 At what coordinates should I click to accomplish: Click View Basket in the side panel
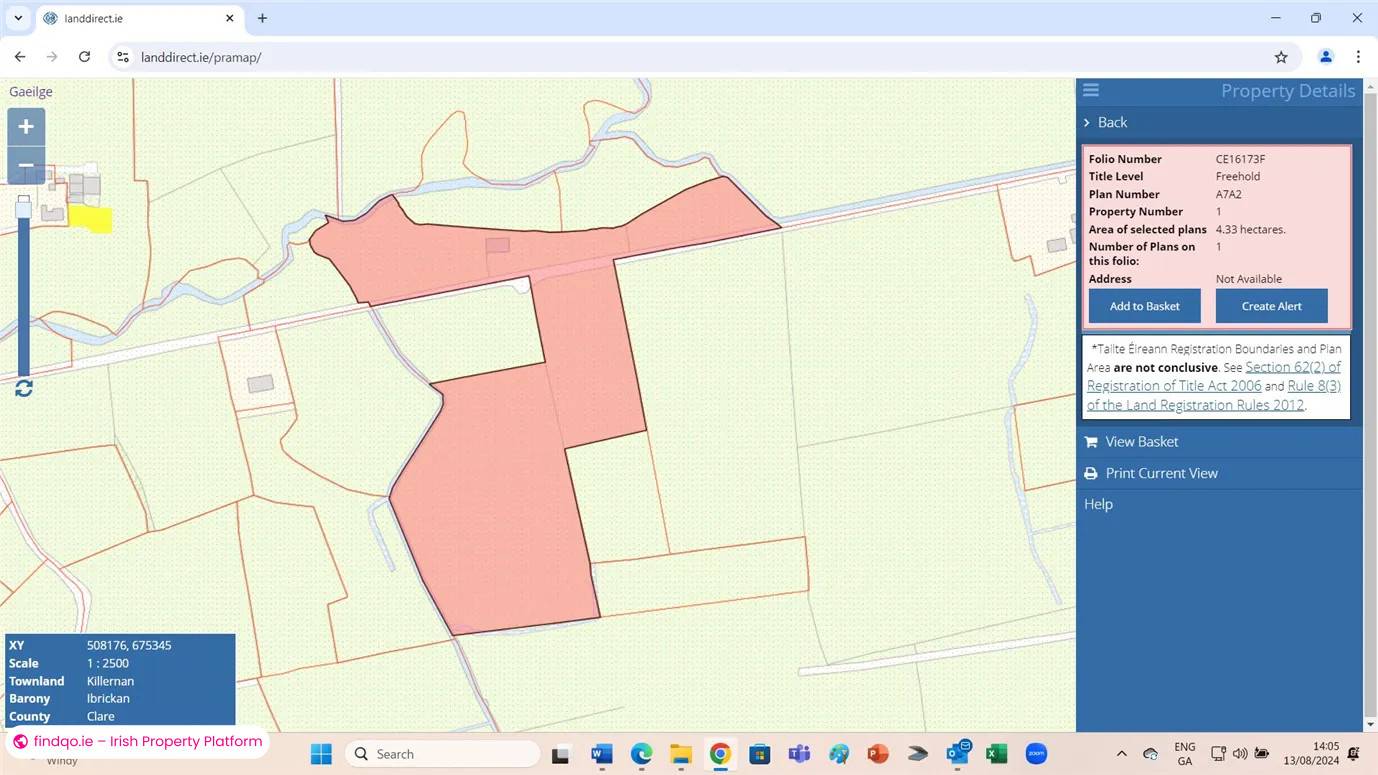[x=1141, y=441]
